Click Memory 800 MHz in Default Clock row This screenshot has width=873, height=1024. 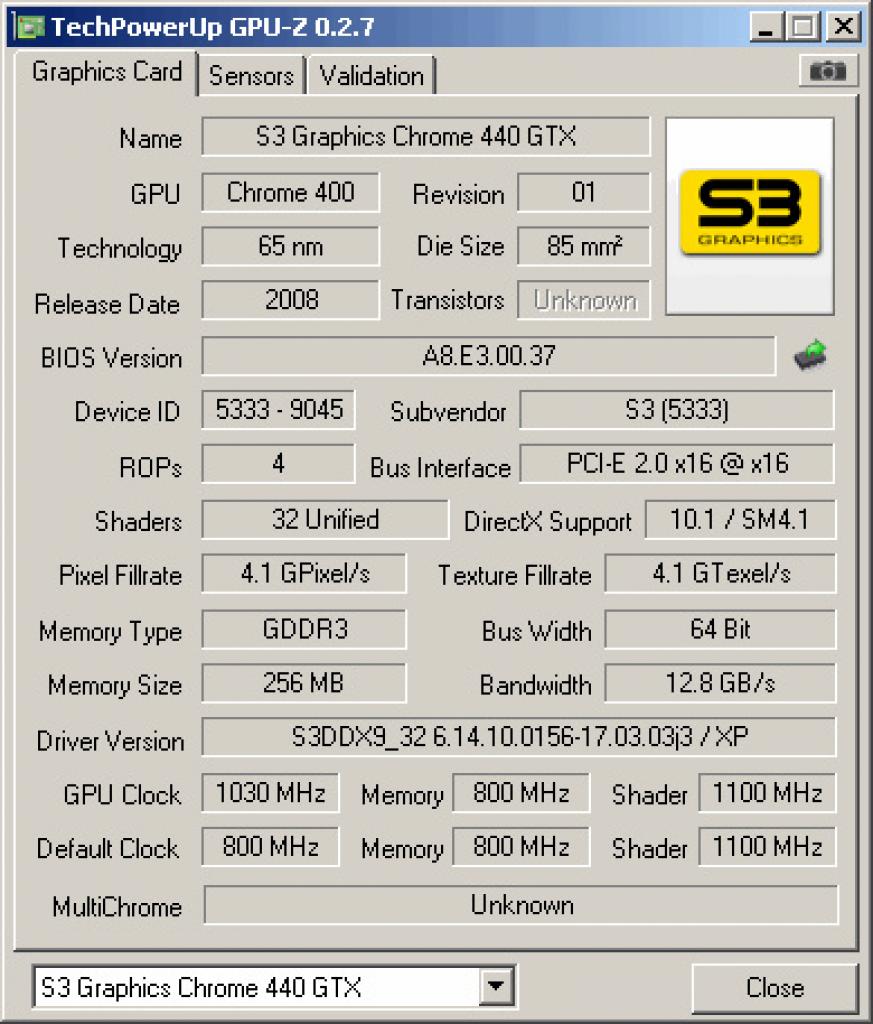[x=521, y=847]
